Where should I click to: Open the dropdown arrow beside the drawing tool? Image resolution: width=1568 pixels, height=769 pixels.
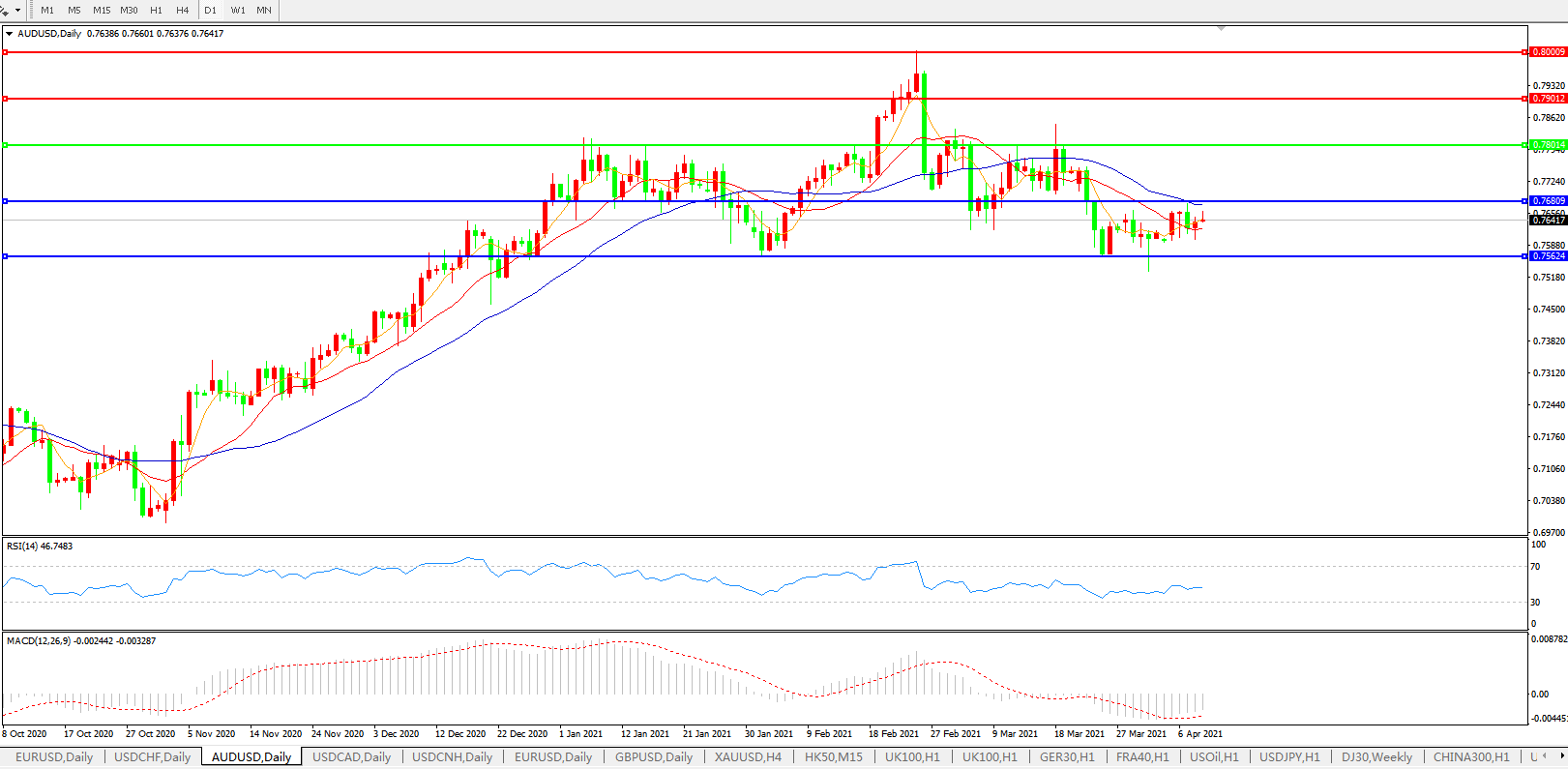click(17, 11)
